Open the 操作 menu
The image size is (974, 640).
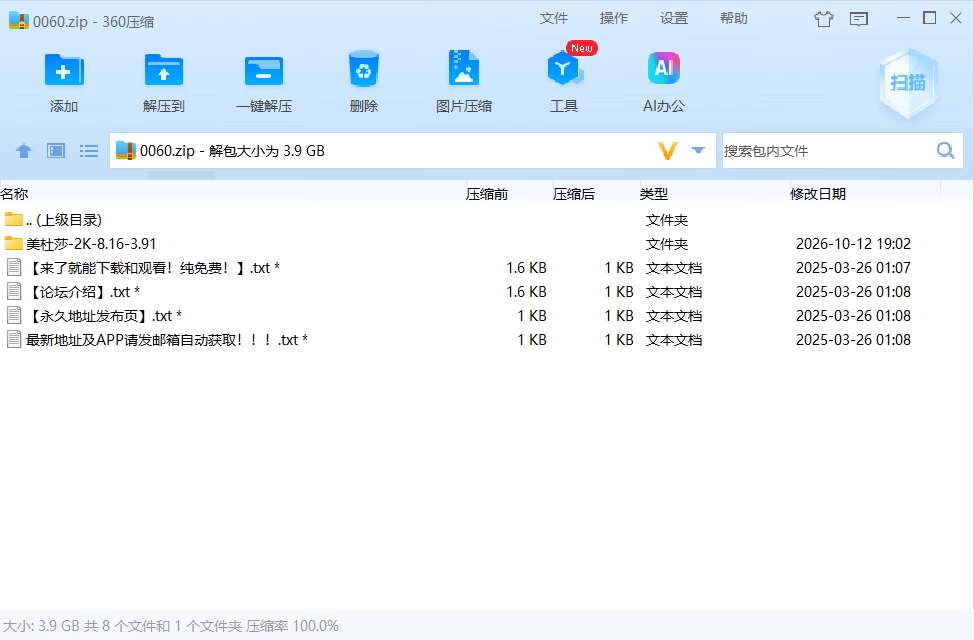pyautogui.click(x=614, y=19)
